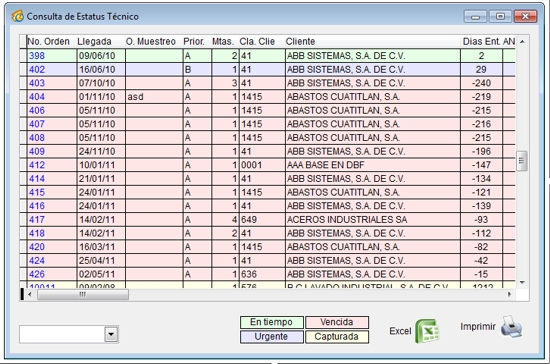This screenshot has width=550, height=364.
Task: Select order number 407
Action: pyautogui.click(x=37, y=124)
